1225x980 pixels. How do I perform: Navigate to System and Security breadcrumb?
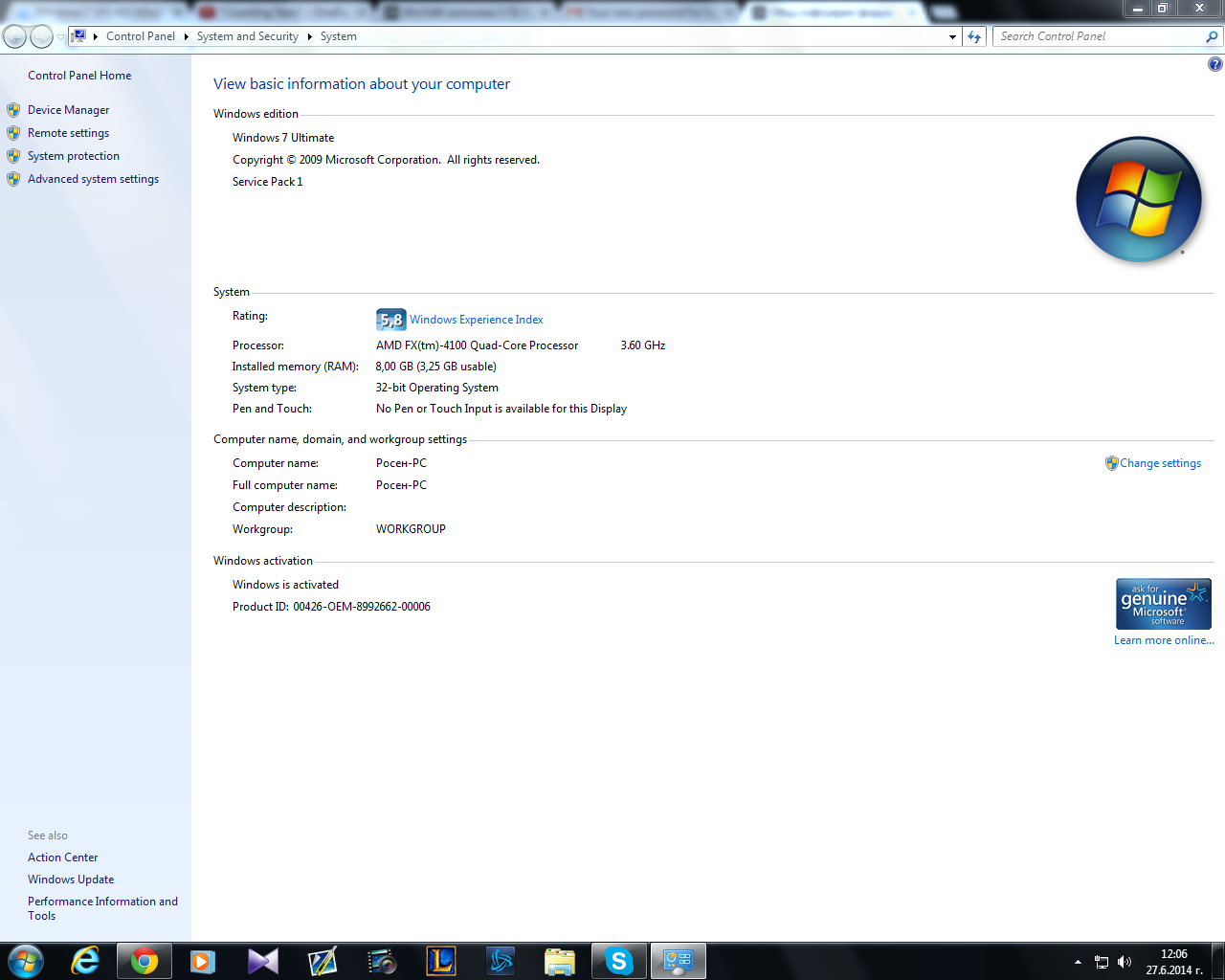248,36
